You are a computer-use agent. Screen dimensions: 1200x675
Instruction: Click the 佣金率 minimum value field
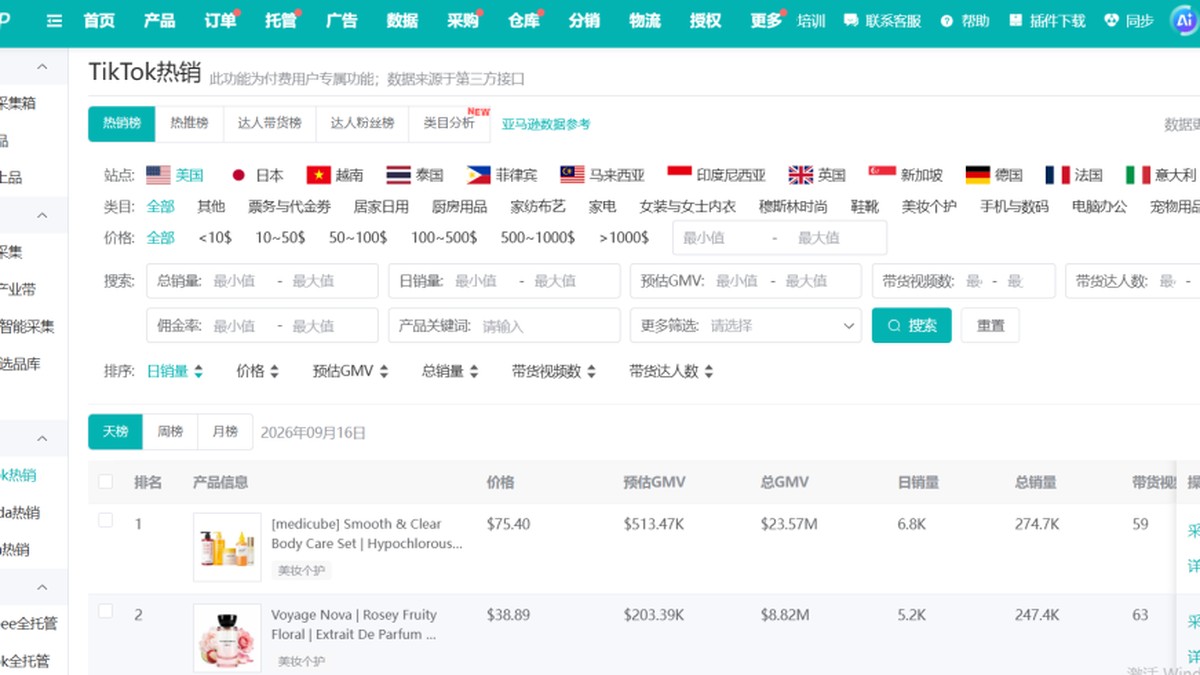point(234,326)
